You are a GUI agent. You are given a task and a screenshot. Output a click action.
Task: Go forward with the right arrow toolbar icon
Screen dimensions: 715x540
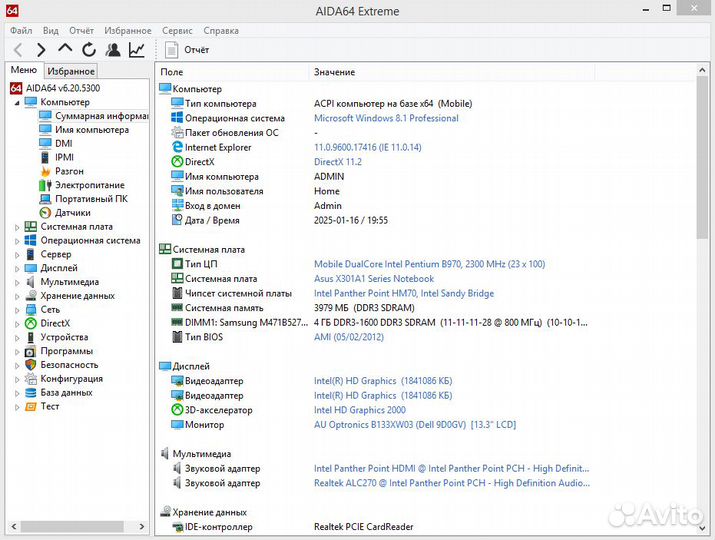click(41, 50)
